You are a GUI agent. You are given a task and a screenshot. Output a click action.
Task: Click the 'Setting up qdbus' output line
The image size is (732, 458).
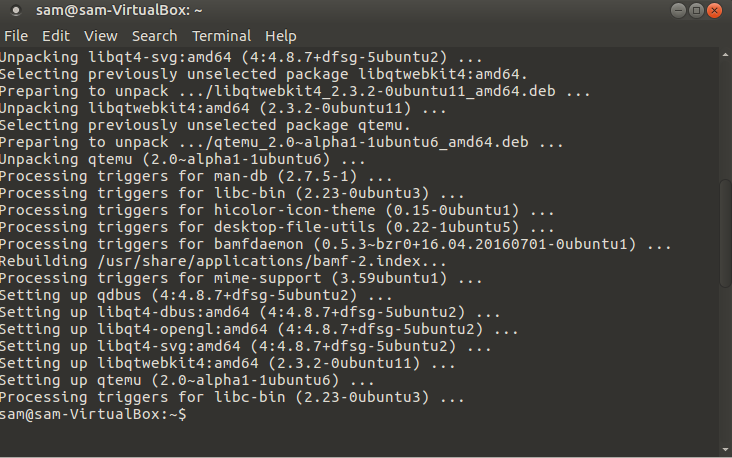click(196, 295)
